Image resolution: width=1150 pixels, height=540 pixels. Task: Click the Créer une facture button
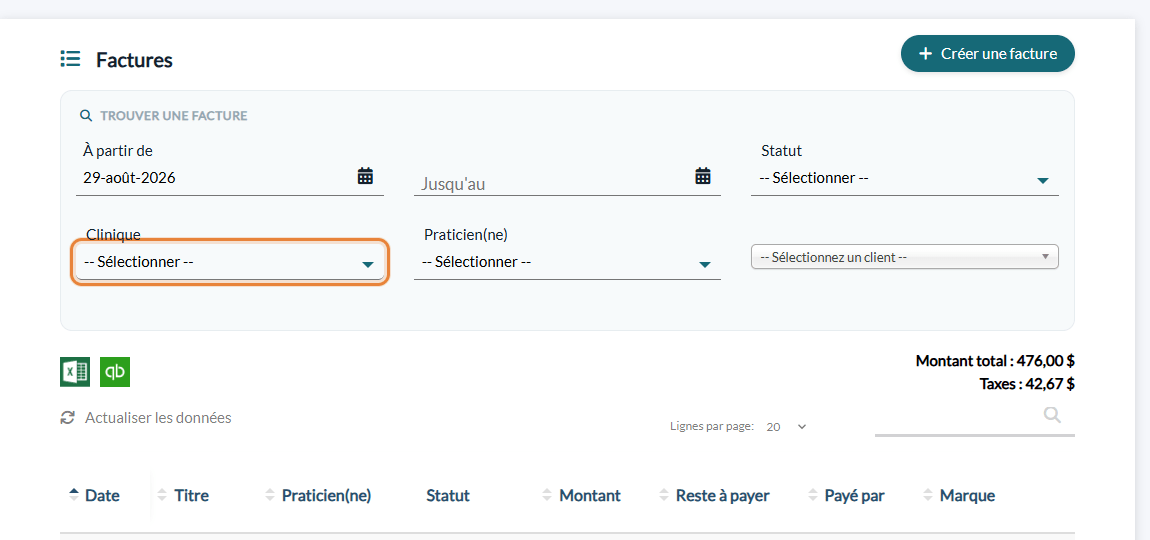[987, 54]
